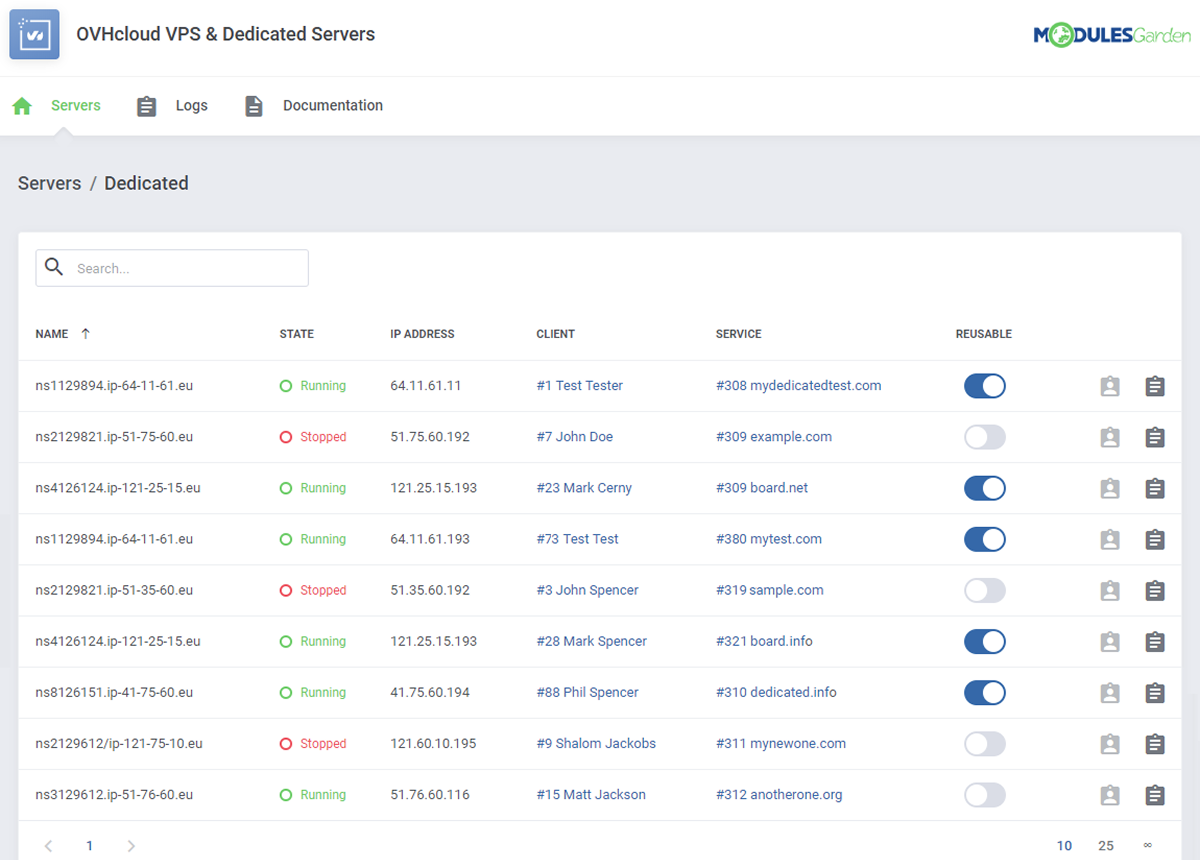The width and height of the screenshot is (1200, 860).
Task: Open service #380 mytest.com
Action: pos(769,539)
